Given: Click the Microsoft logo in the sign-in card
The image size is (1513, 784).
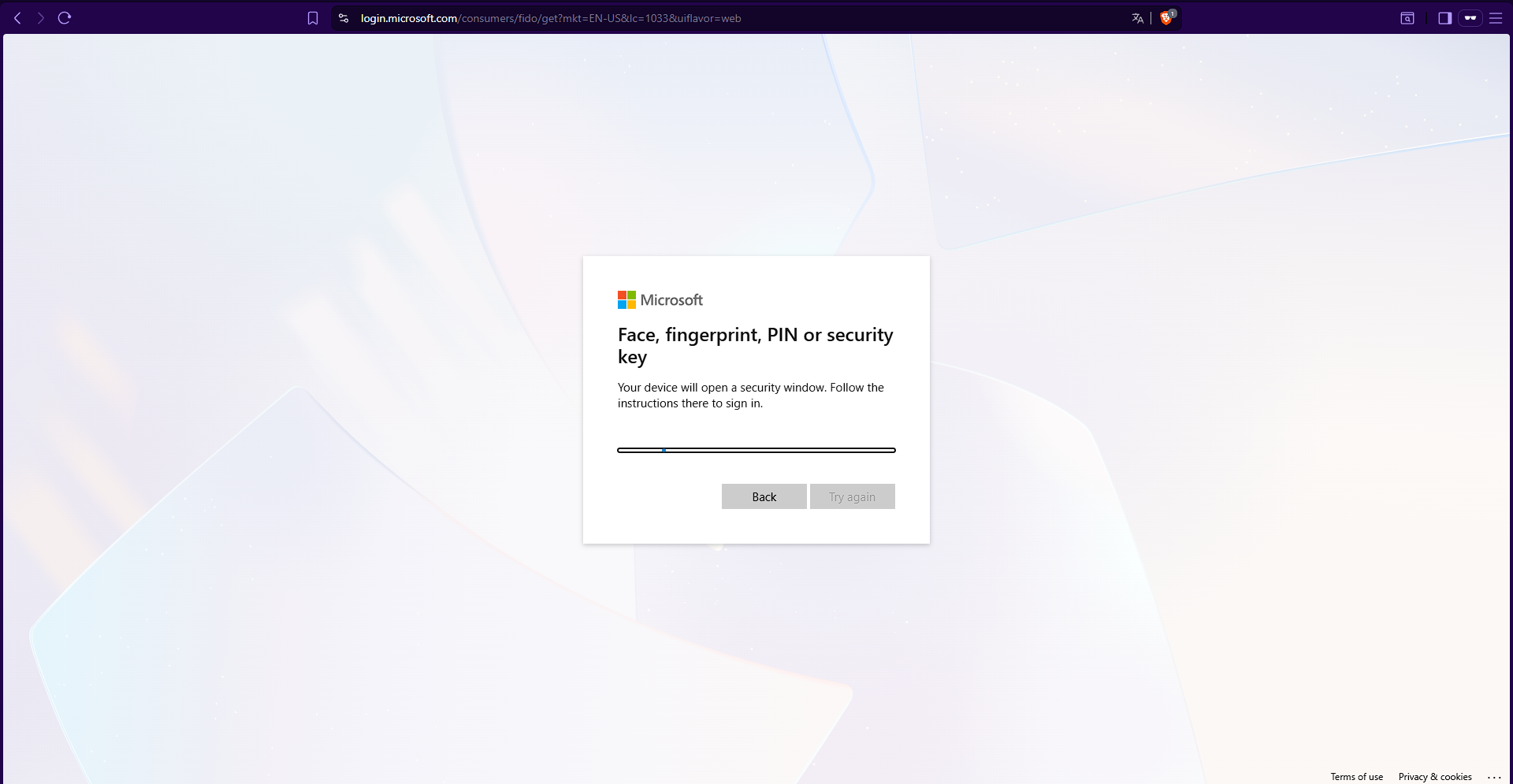Looking at the screenshot, I should (x=660, y=300).
